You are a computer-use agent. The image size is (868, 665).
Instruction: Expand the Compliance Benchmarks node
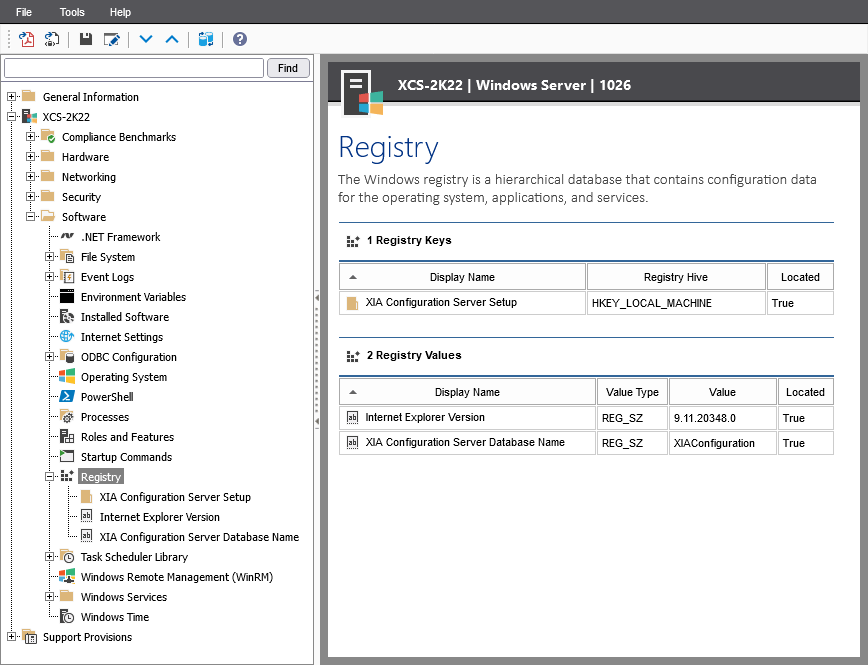(30, 136)
